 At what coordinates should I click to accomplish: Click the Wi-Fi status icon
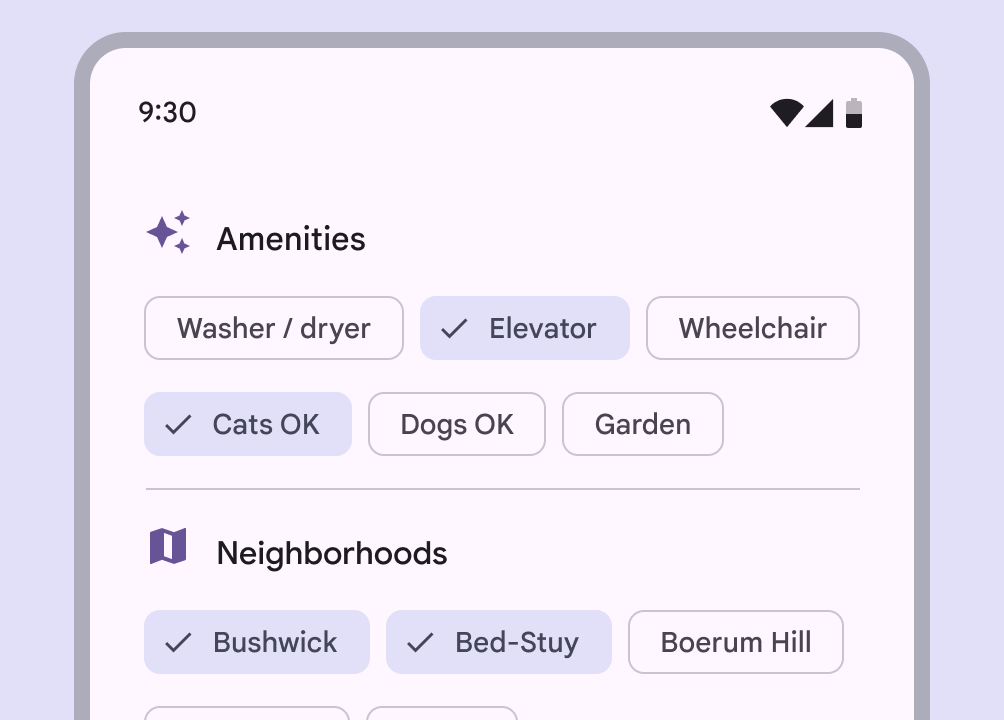point(786,113)
